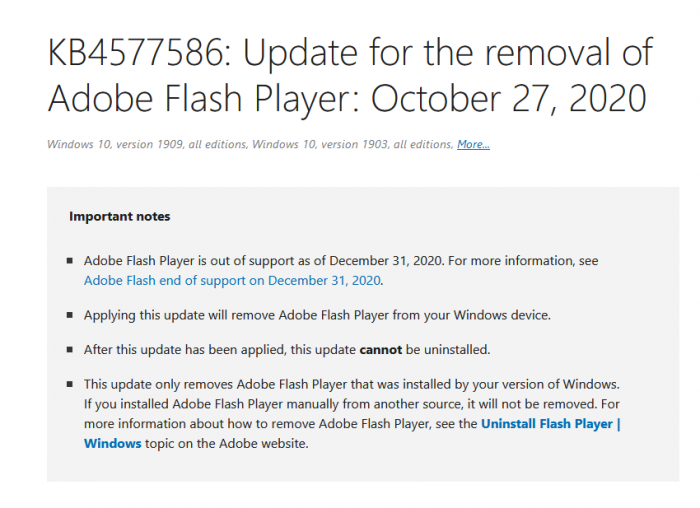Click "Windows 10, version 1903, all editions" text
Screen dimensions: 700x508
click(x=351, y=144)
